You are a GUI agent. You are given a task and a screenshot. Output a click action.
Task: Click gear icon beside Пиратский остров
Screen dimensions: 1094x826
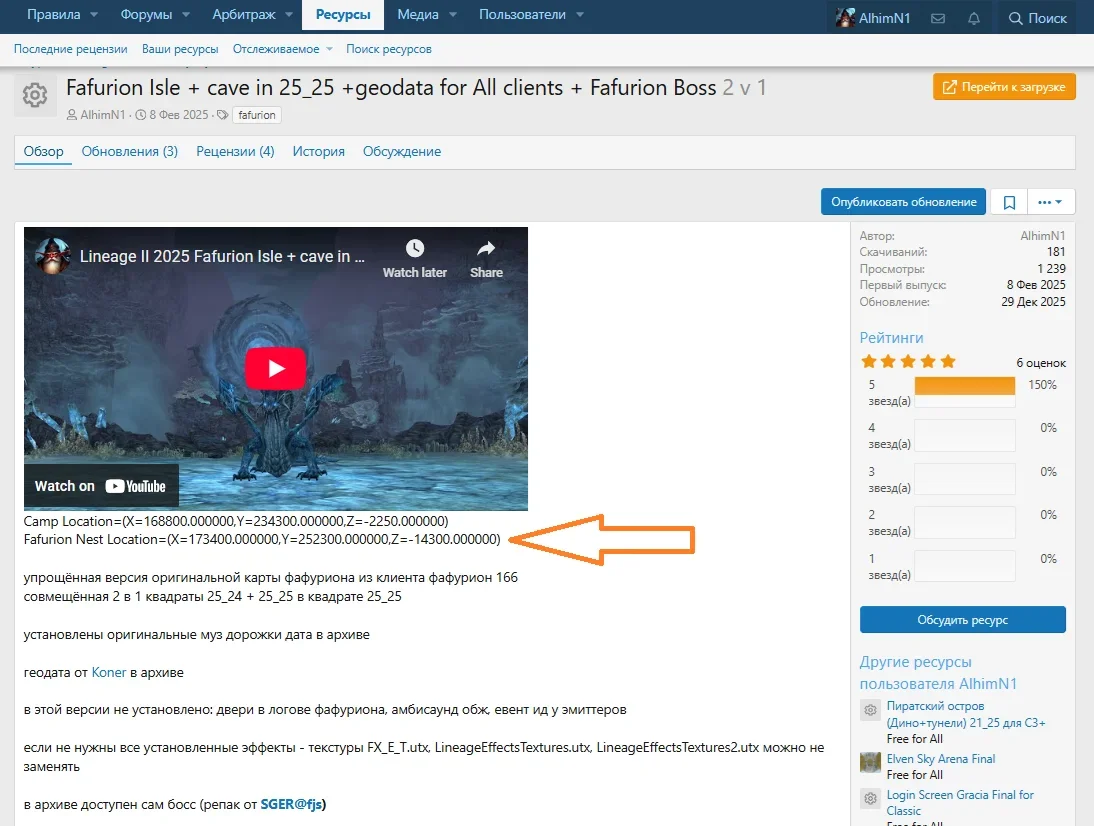870,710
